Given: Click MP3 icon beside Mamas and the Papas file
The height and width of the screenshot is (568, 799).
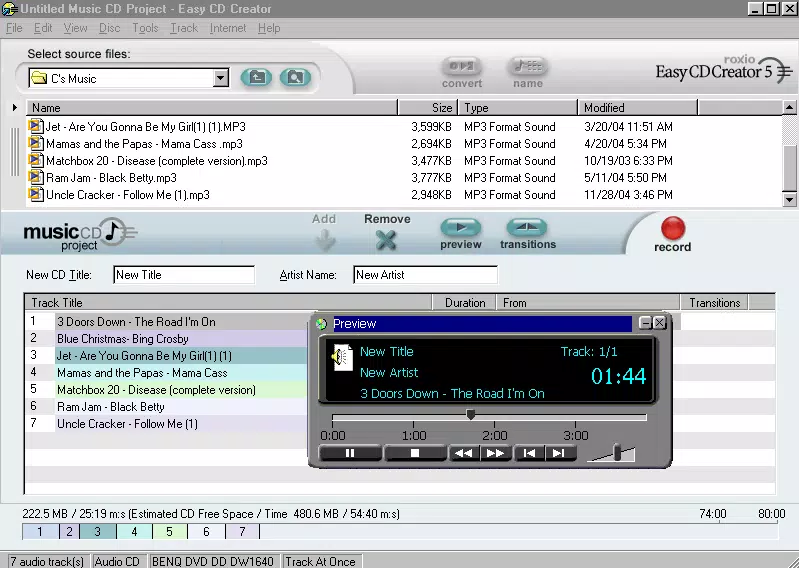Looking at the screenshot, I should (36, 143).
